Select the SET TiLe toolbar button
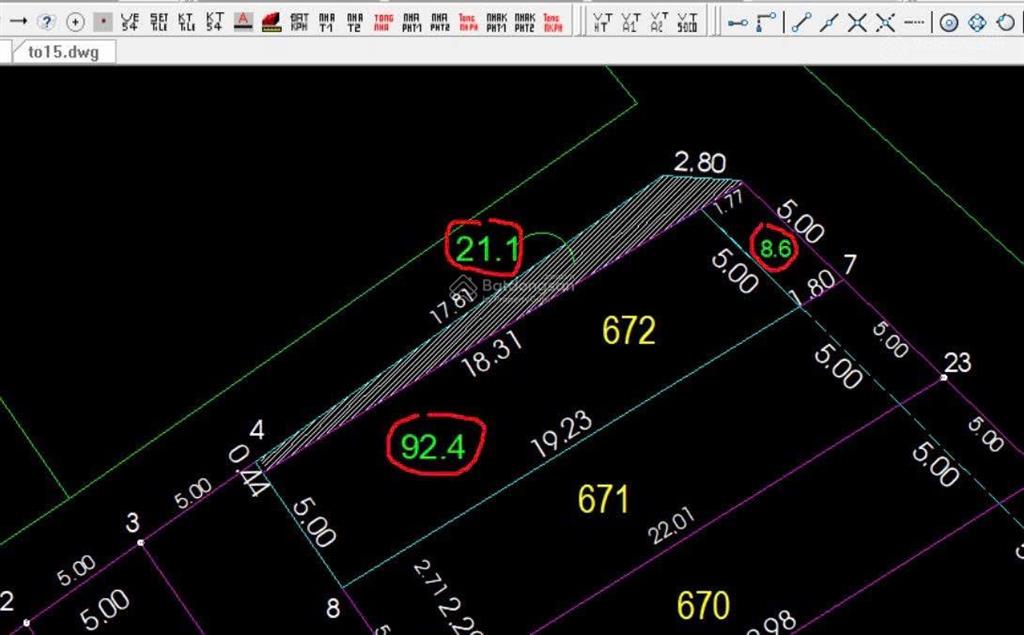This screenshot has width=1024, height=635. point(159,22)
